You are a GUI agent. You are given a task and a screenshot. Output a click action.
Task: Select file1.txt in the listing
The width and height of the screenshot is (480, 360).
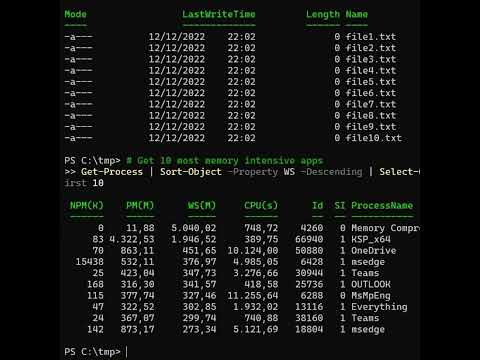371,37
